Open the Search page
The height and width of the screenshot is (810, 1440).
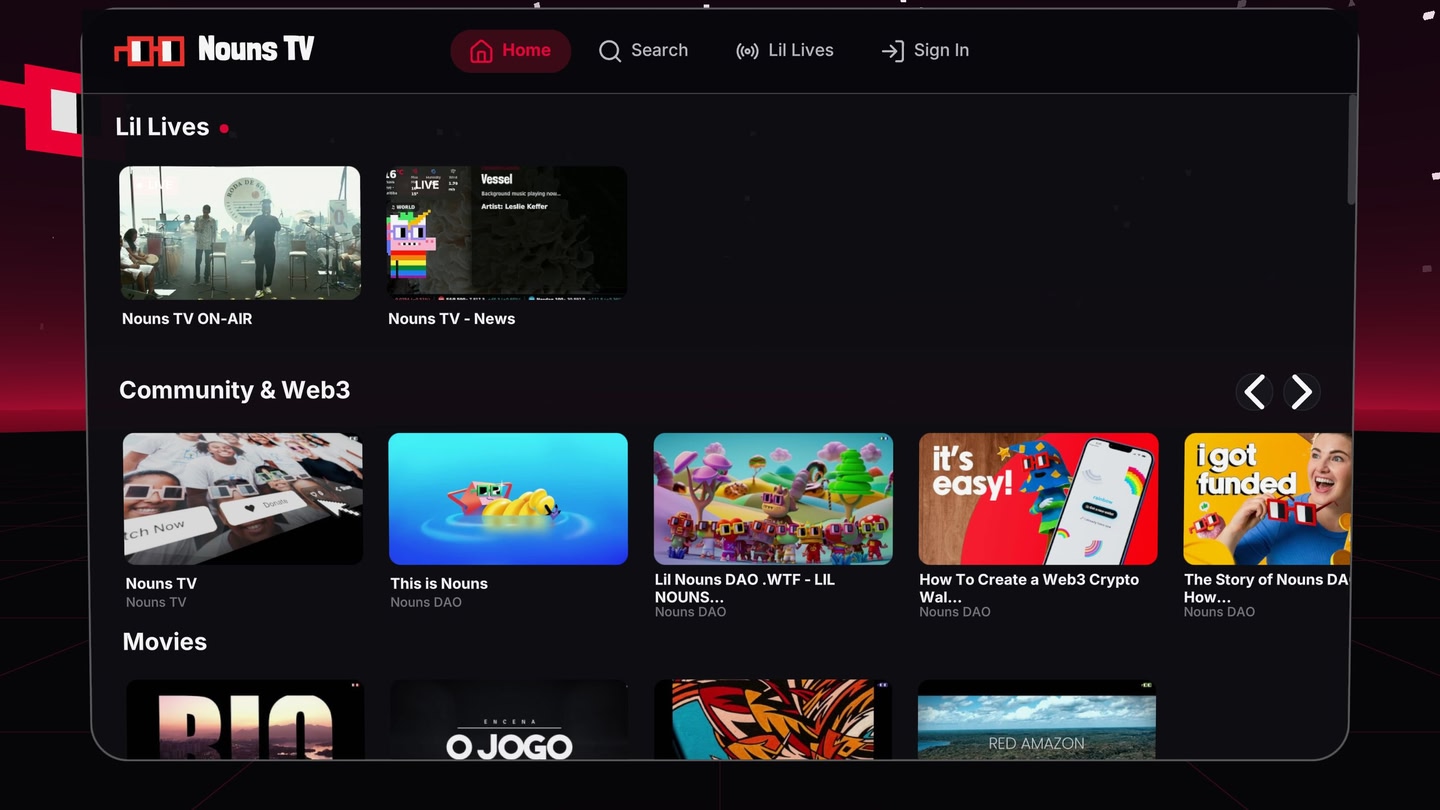(x=643, y=51)
